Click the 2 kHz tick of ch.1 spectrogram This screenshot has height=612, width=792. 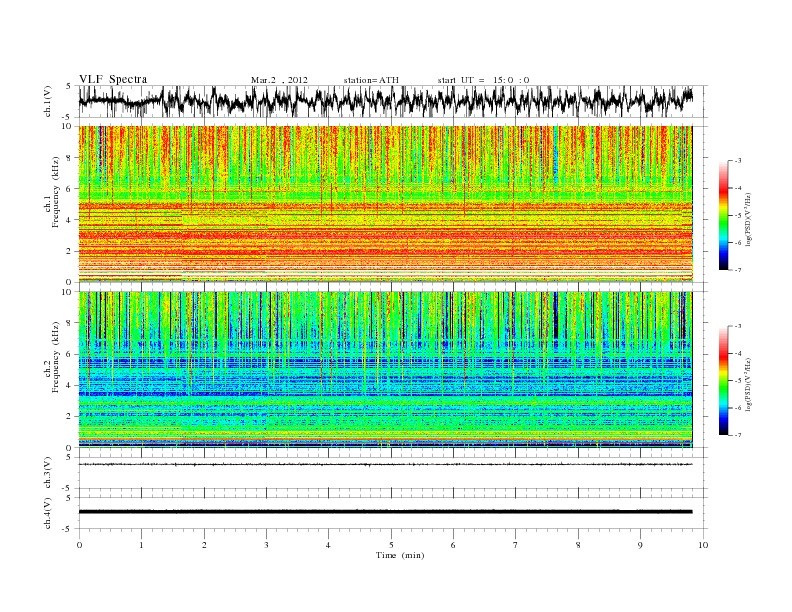coord(69,251)
